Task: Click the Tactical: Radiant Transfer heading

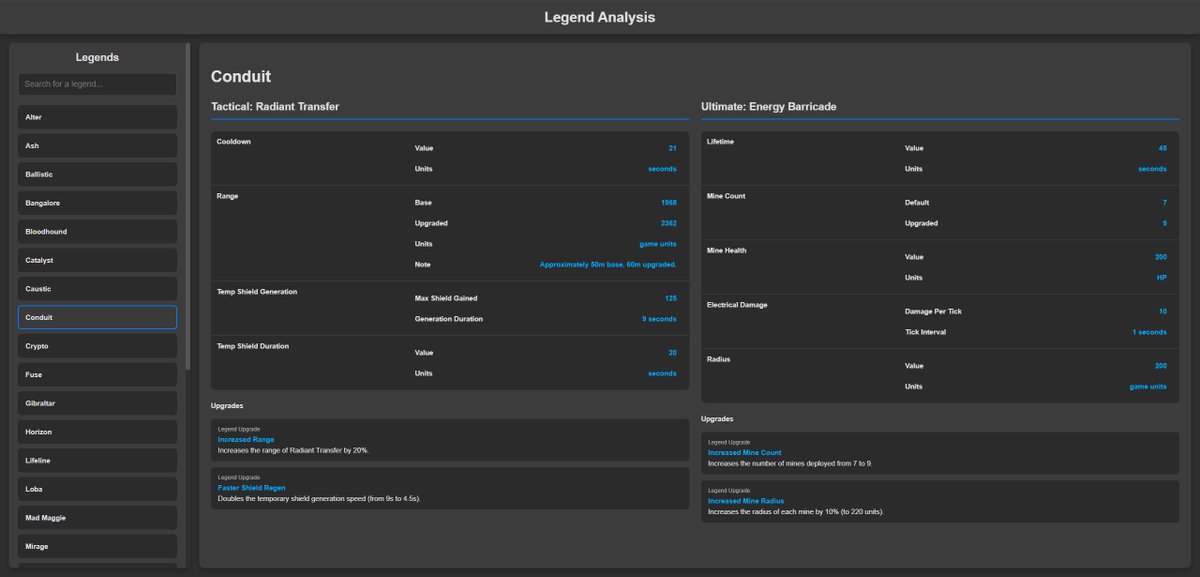Action: (275, 106)
